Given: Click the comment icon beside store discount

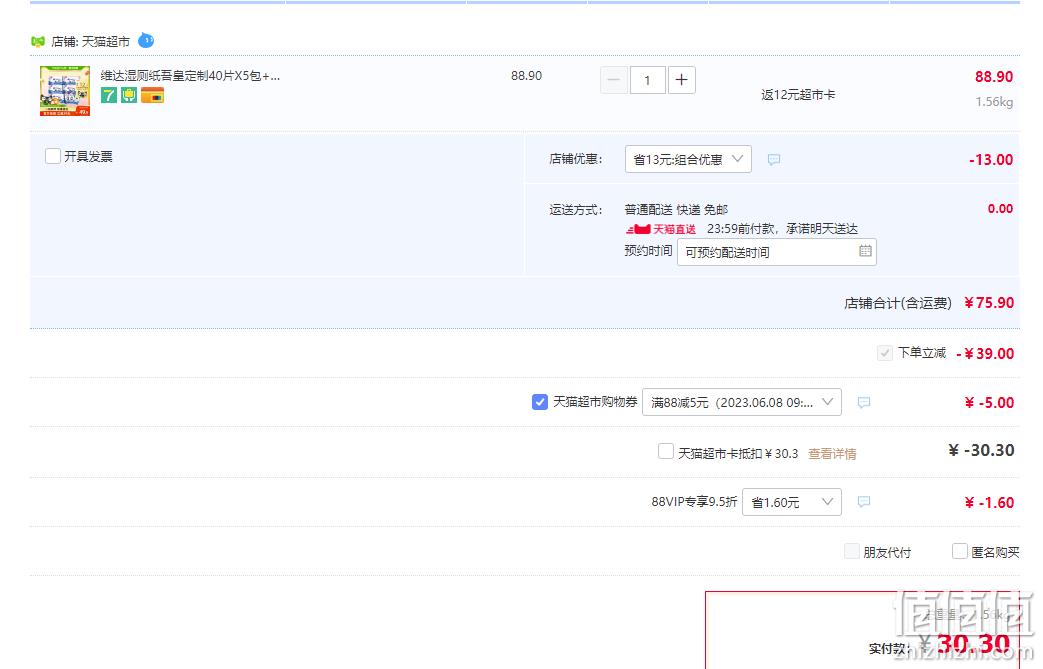Looking at the screenshot, I should click(774, 160).
